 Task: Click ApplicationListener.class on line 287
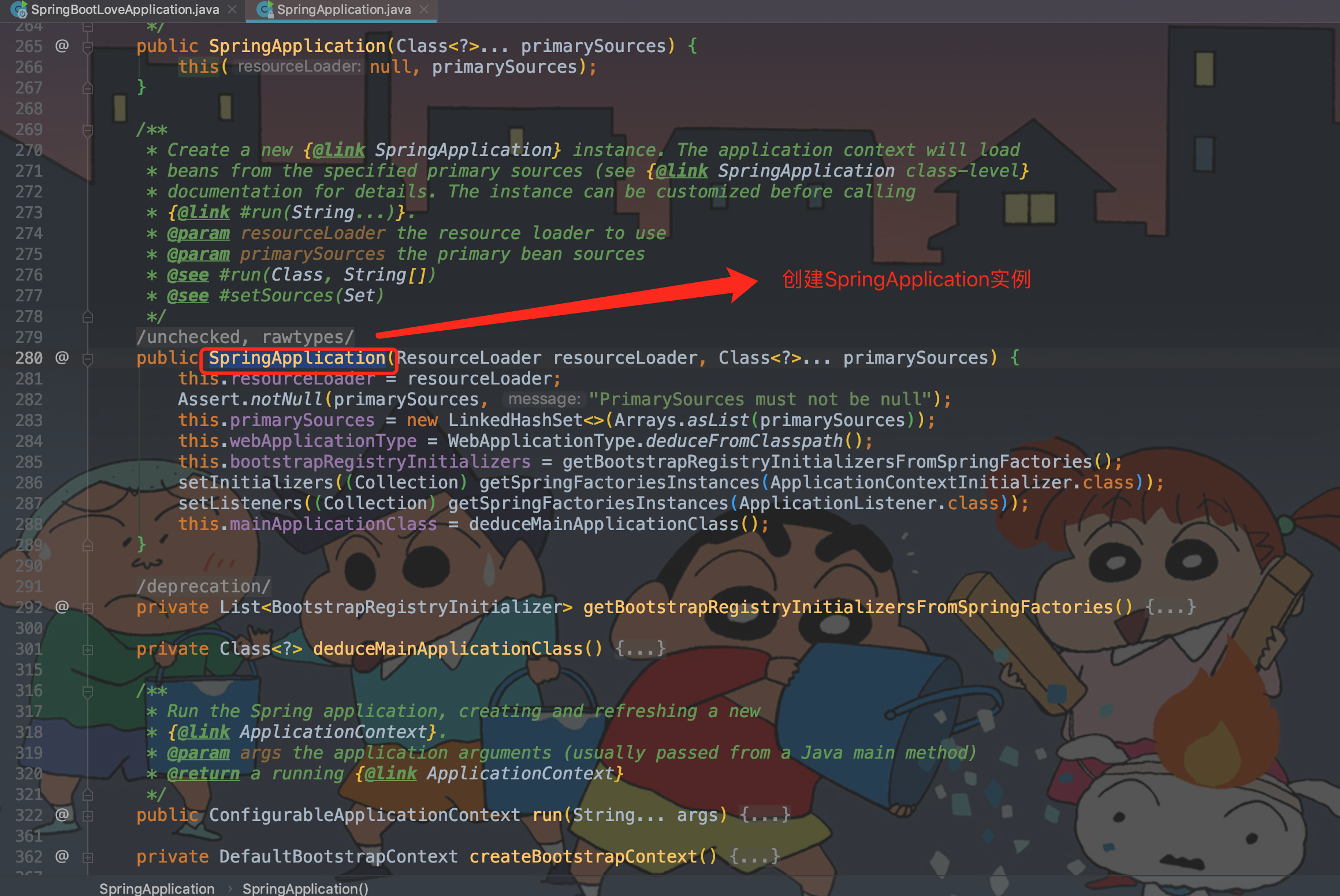[x=869, y=503]
